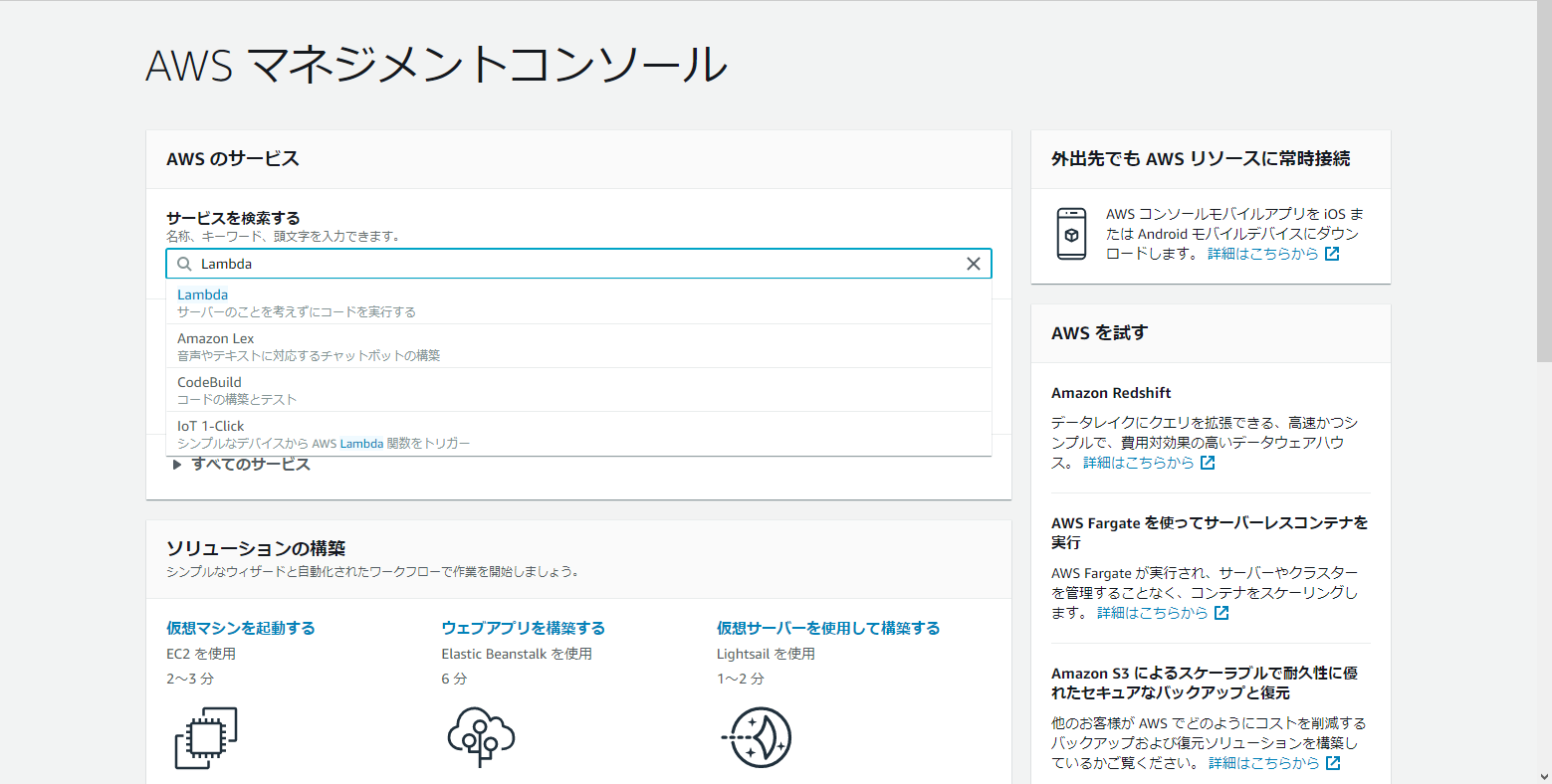1552x784 pixels.
Task: Click the AWS を試す heading
Action: pyautogui.click(x=1099, y=333)
